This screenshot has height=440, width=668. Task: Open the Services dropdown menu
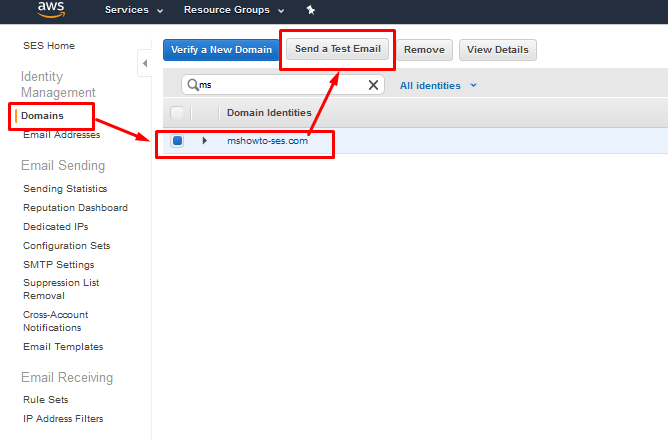pos(134,10)
